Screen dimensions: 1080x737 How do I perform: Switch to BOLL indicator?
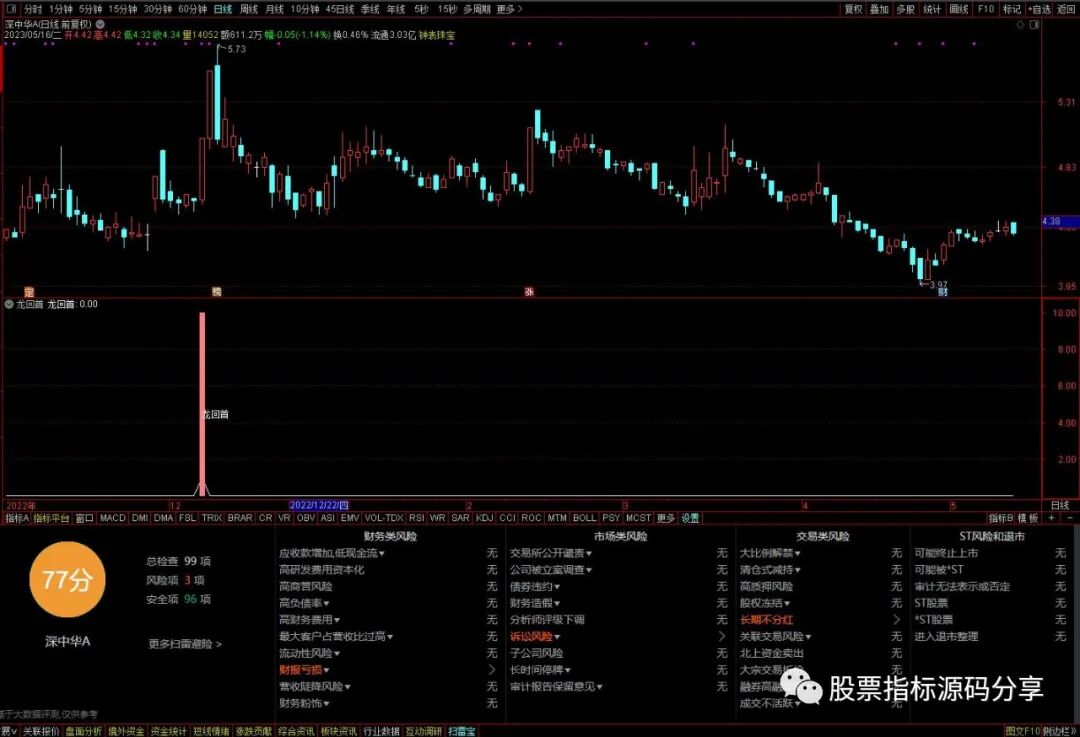584,518
